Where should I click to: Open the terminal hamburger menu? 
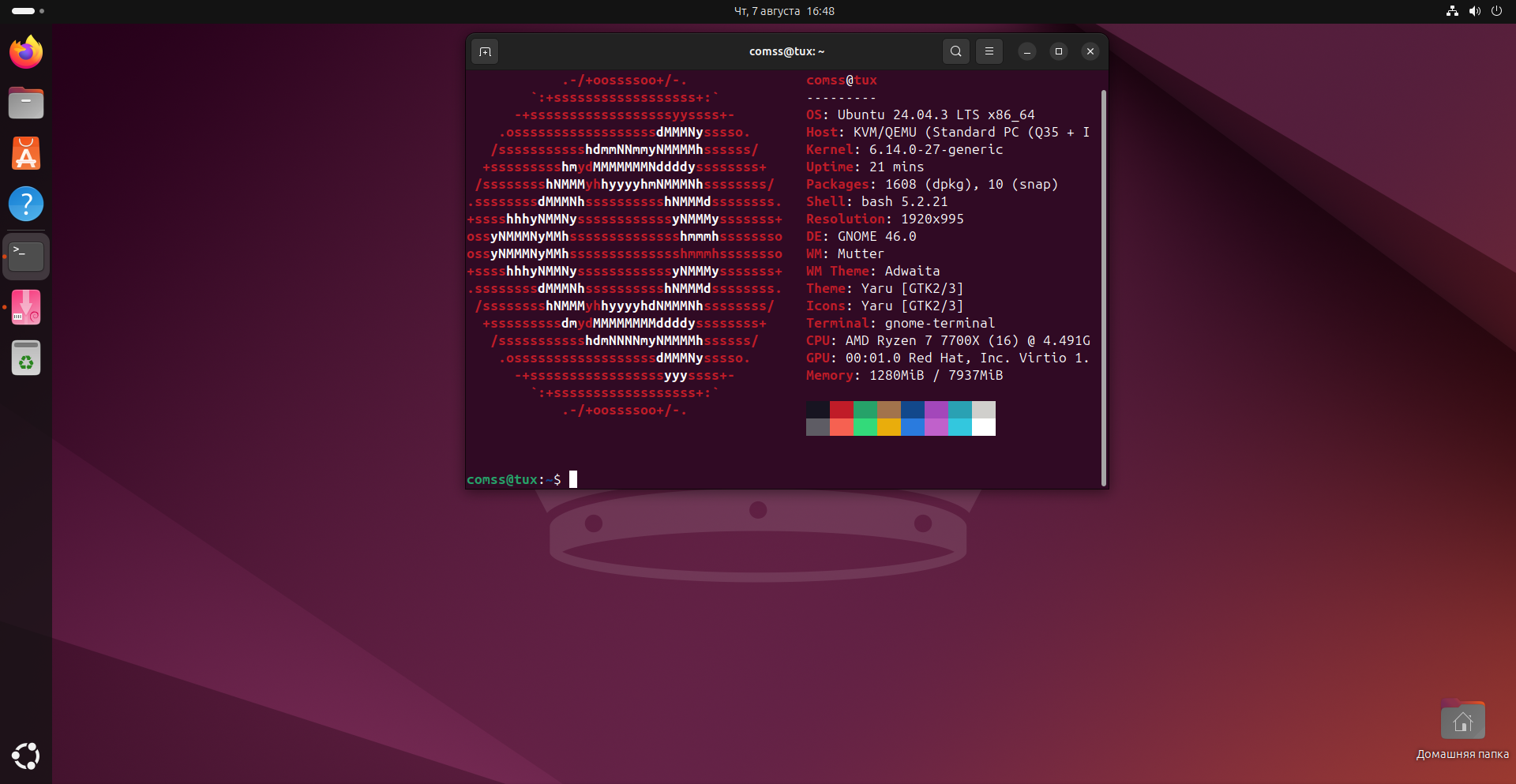point(989,51)
